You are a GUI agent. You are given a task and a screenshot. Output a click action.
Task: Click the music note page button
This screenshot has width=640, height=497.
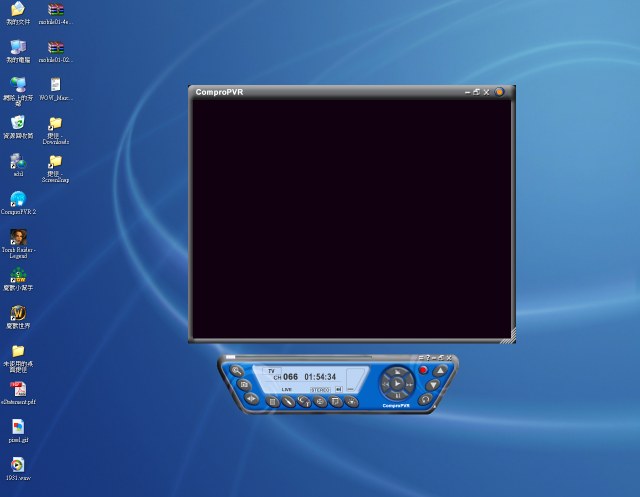336,402
